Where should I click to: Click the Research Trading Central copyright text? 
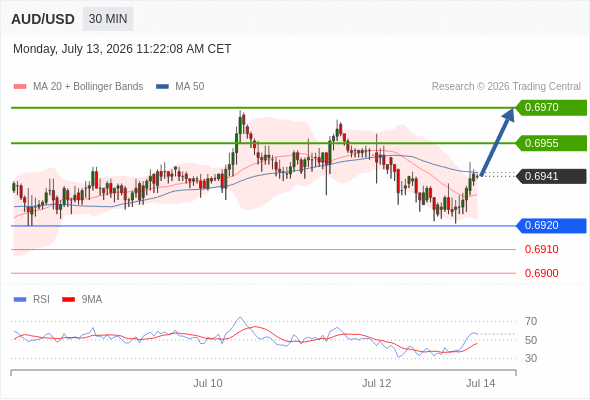tap(506, 87)
